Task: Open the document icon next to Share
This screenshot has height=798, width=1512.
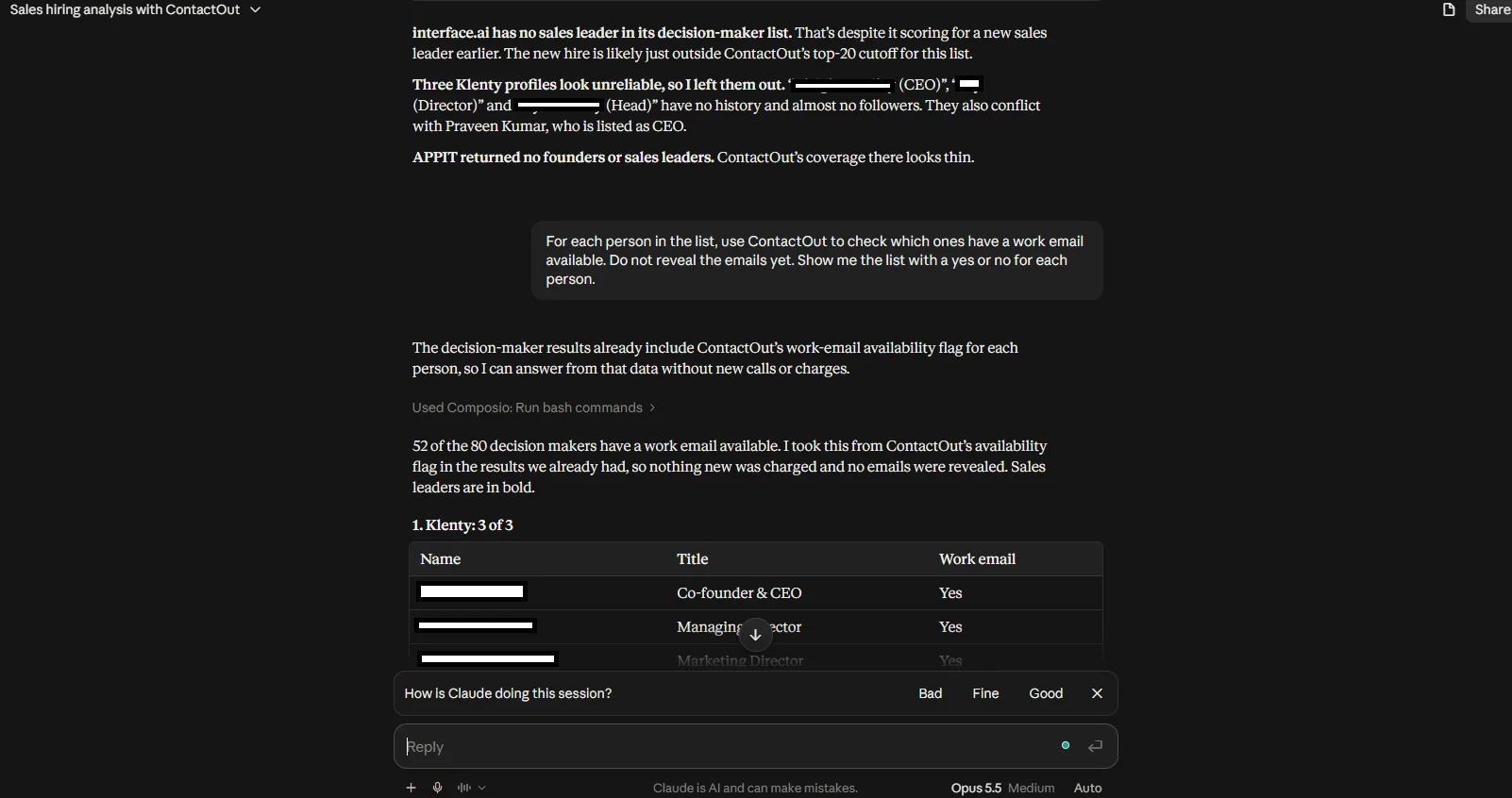Action: pyautogui.click(x=1449, y=9)
